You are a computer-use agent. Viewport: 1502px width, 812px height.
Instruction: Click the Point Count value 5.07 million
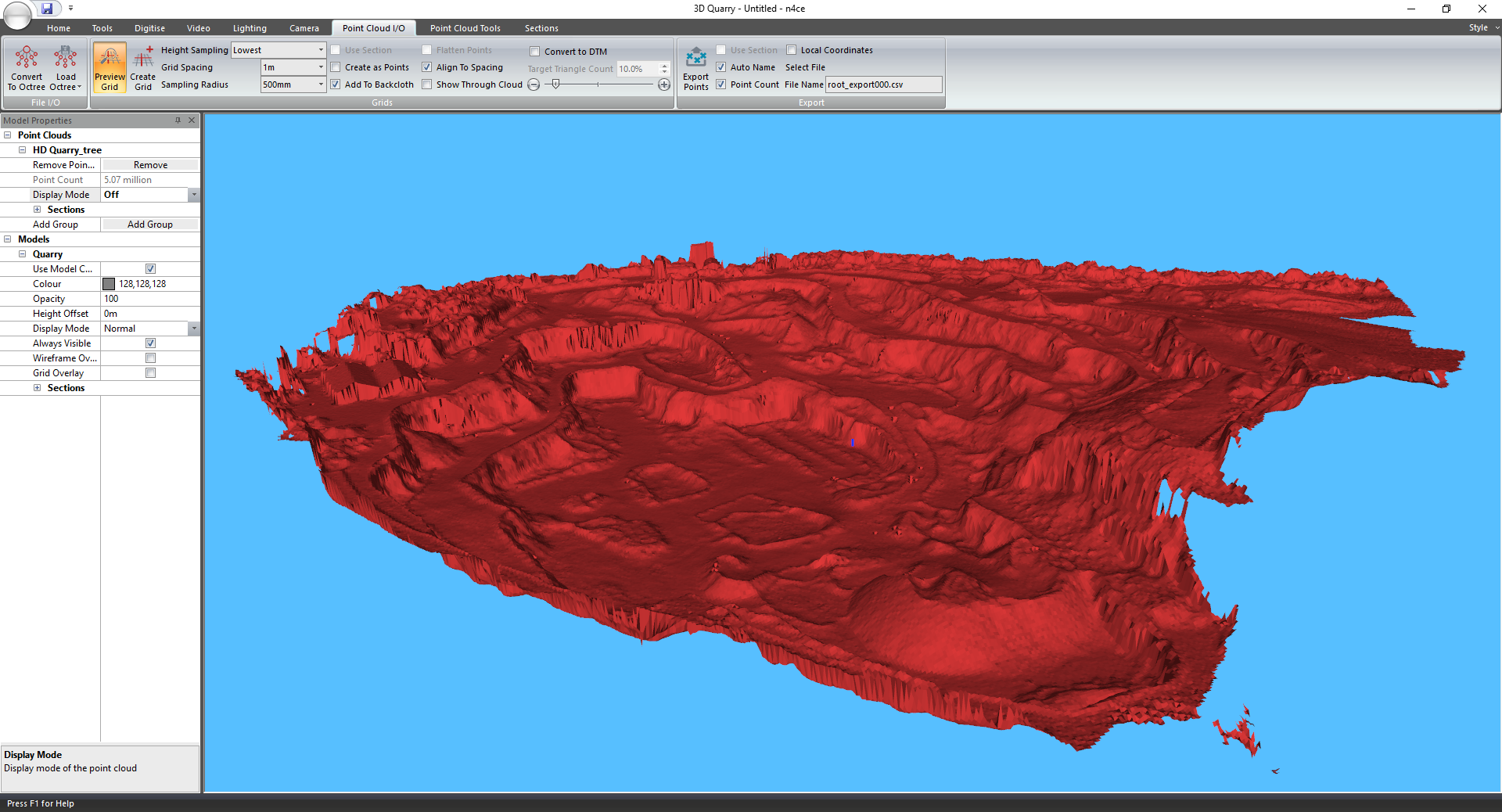click(128, 180)
